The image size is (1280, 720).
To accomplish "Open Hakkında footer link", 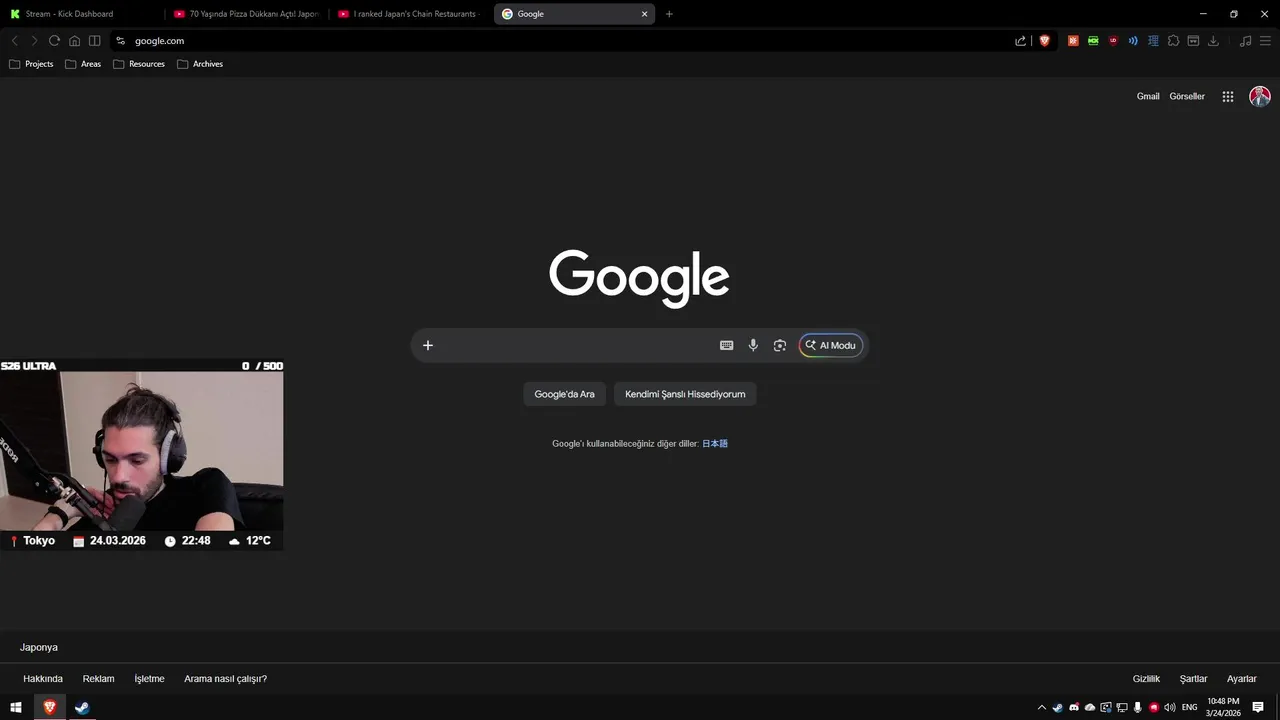I will (x=43, y=679).
